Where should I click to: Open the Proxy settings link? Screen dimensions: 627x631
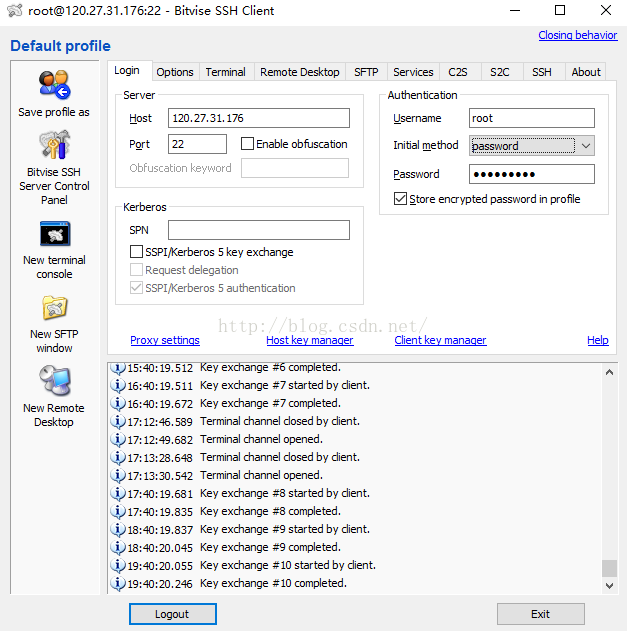pyautogui.click(x=165, y=340)
